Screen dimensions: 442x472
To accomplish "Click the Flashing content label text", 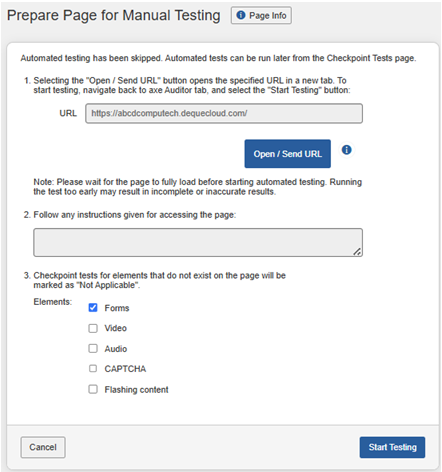I will click(x=136, y=390).
